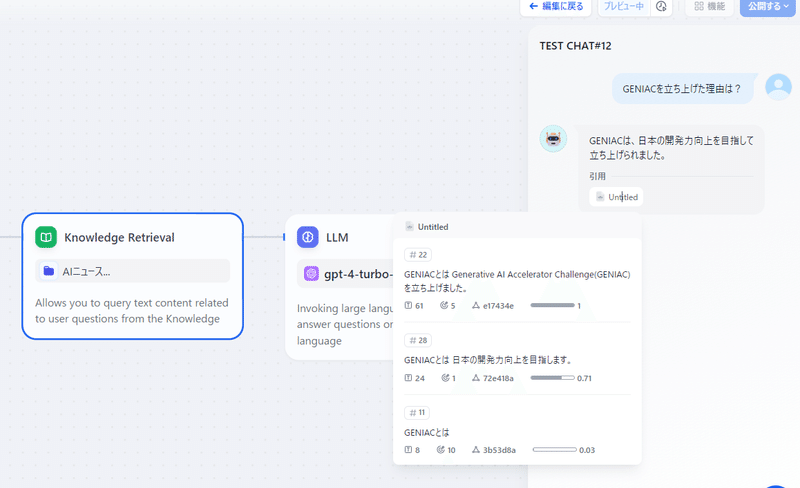Viewport: 800px width, 488px height.
Task: Click the 編集に戻る back button
Action: tap(556, 7)
